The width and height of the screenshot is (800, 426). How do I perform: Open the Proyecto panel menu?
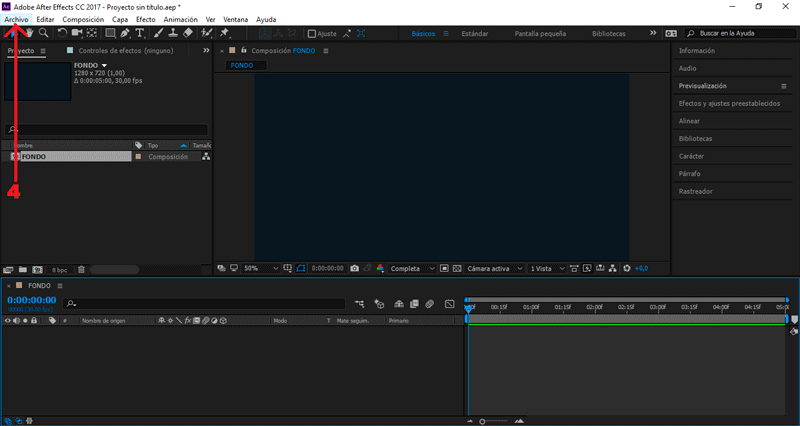coord(43,51)
